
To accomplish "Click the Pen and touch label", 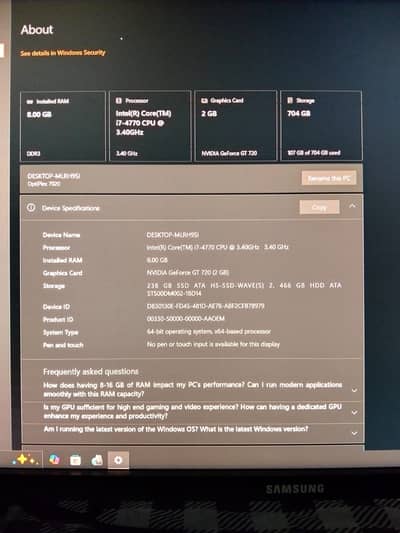I will tap(63, 345).
